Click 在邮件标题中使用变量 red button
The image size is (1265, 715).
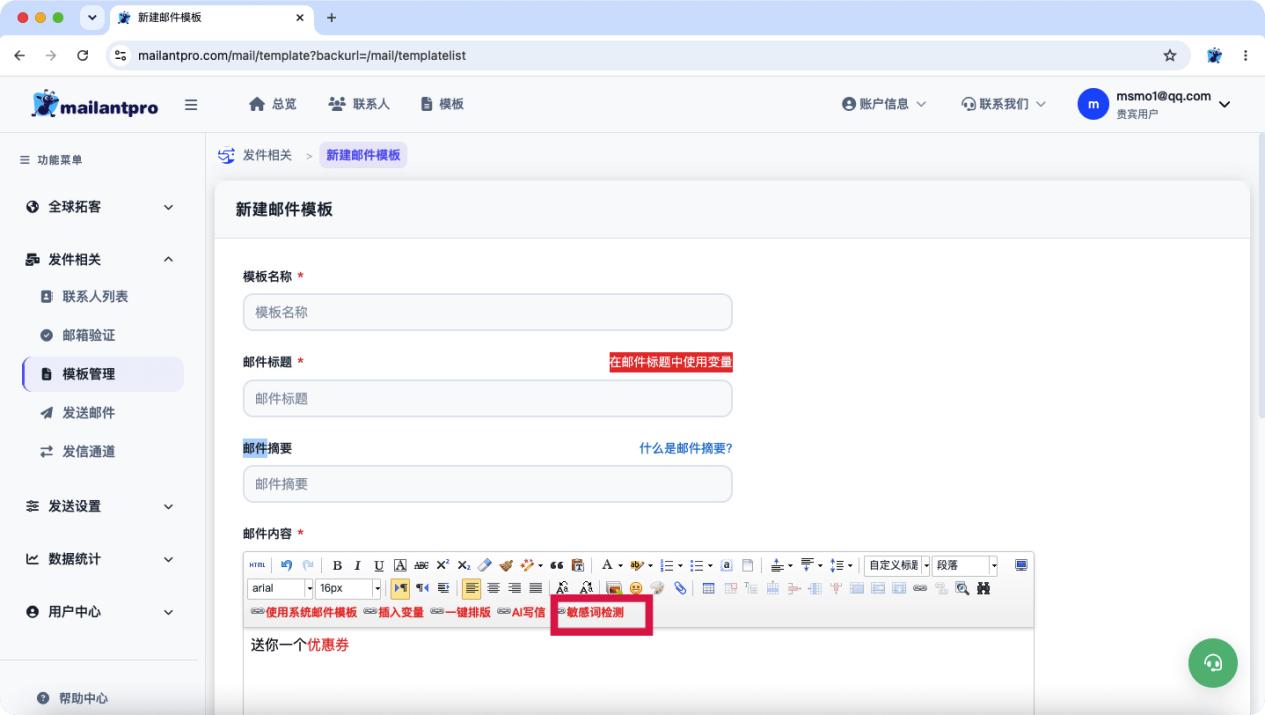671,362
